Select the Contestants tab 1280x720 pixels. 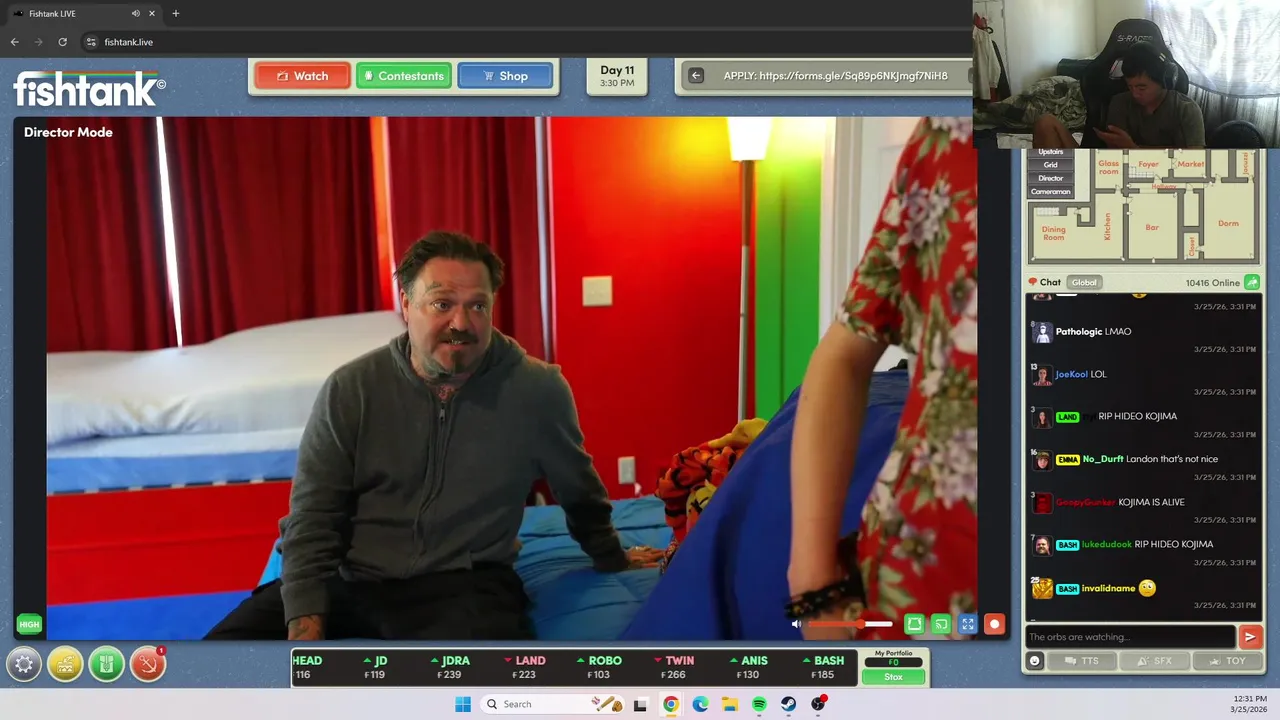point(404,76)
